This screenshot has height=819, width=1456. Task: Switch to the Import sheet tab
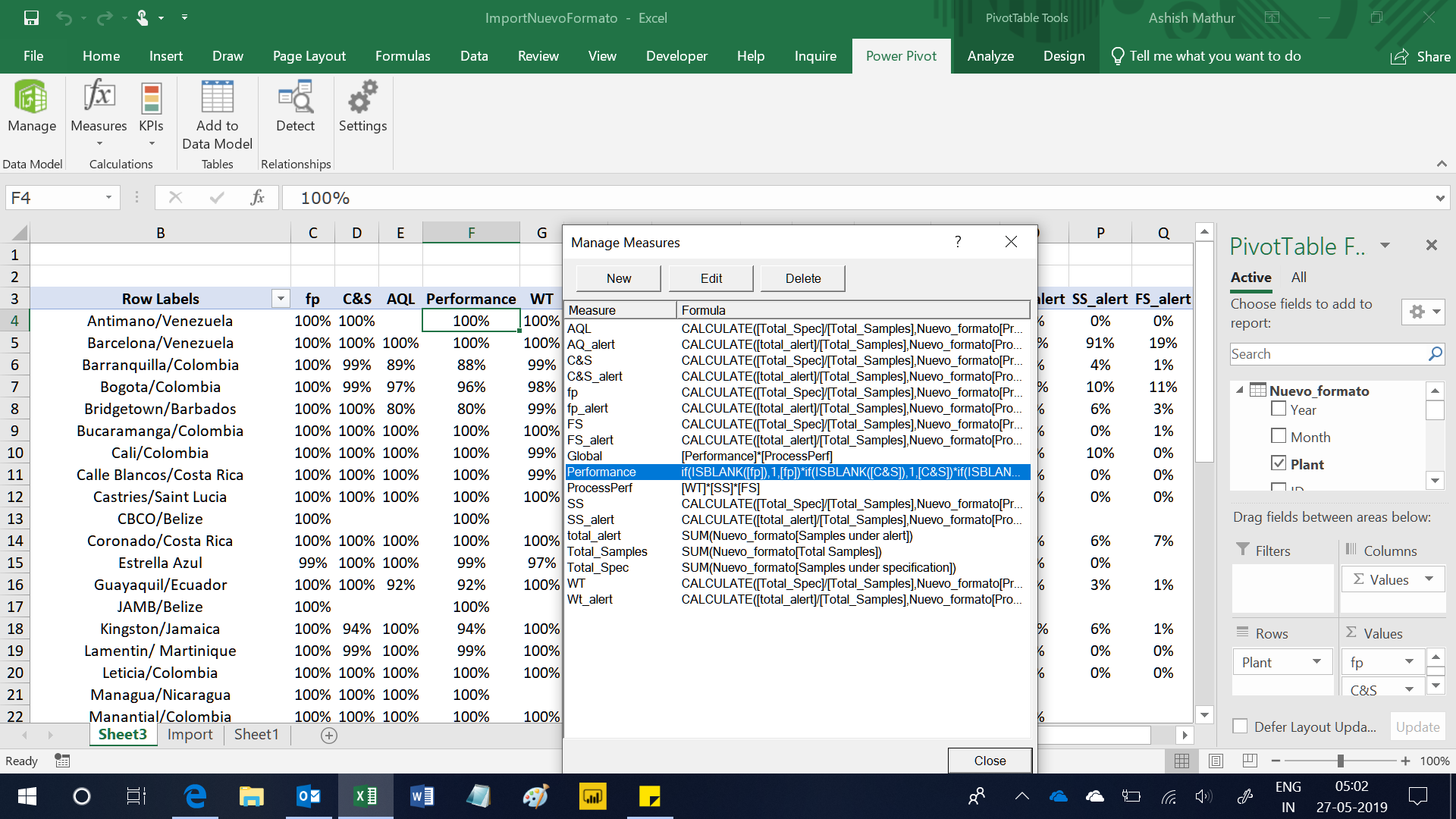[189, 734]
